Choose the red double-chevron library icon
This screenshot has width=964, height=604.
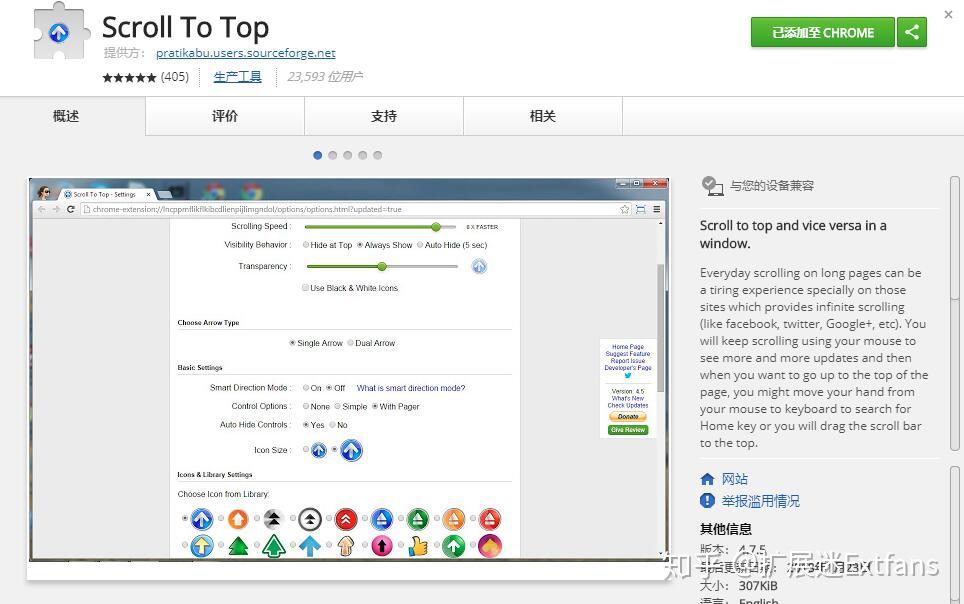click(x=346, y=519)
